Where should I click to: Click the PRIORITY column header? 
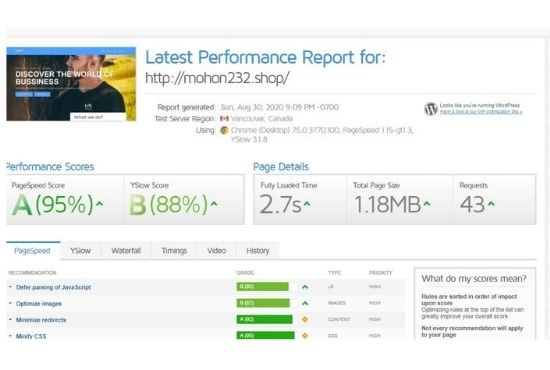pyautogui.click(x=381, y=273)
